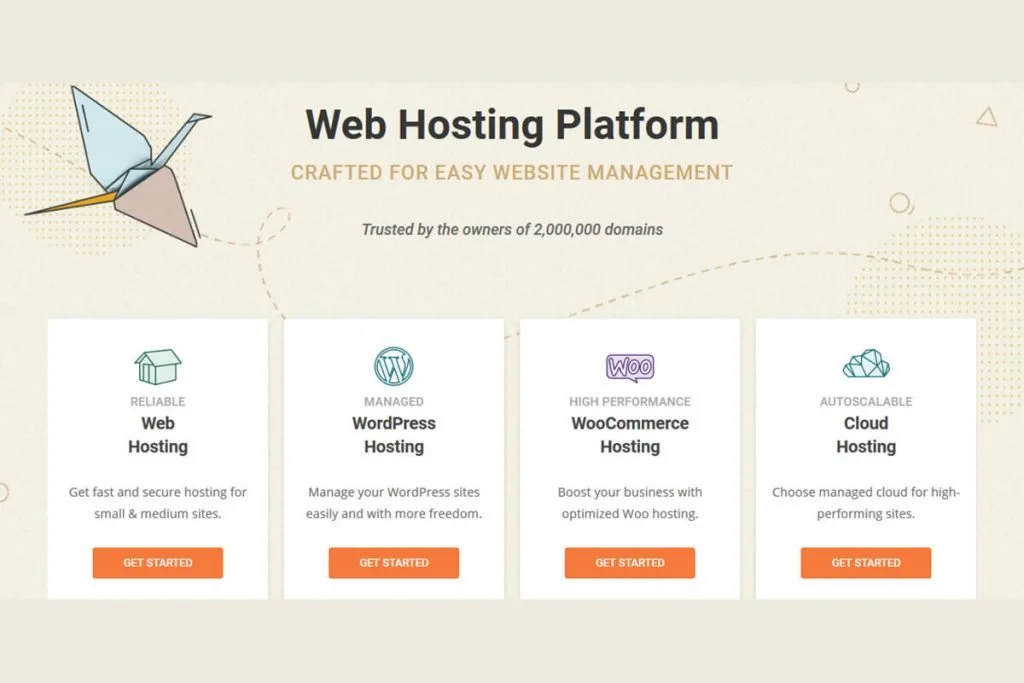Click the 'Web Hosting Platform' headline
Image resolution: width=1024 pixels, height=683 pixels.
(512, 124)
